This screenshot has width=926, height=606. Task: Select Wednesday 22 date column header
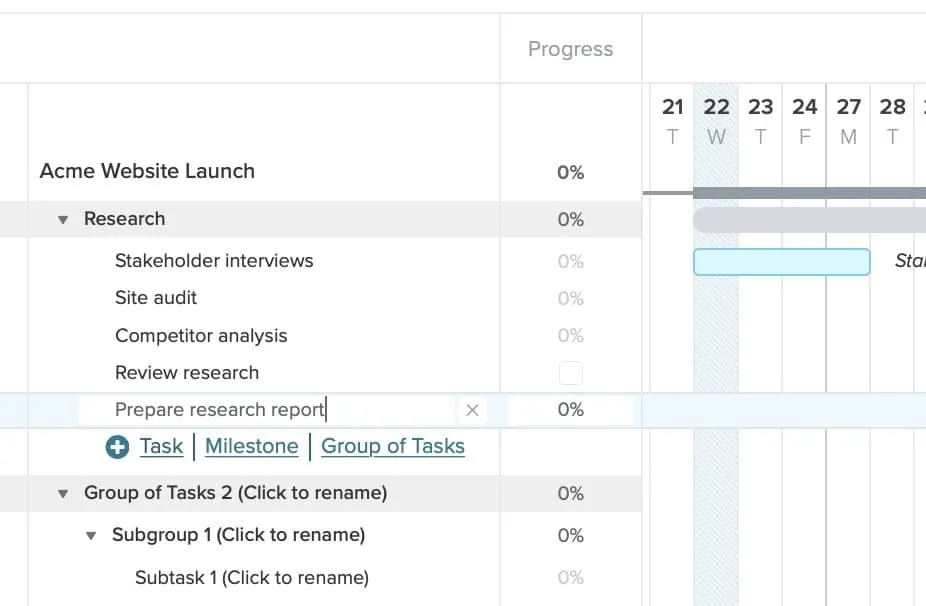pos(716,121)
